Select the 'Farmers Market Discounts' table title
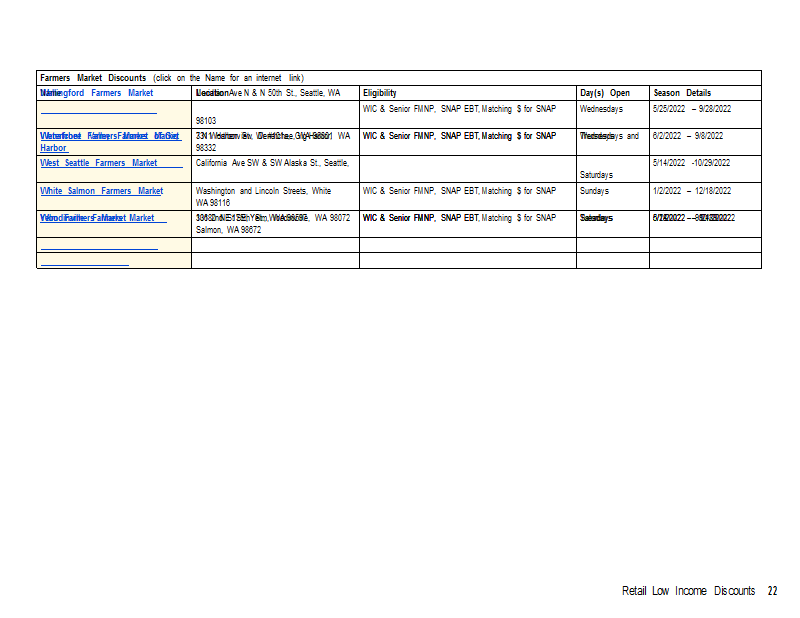Image resolution: width=800 pixels, height=618 pixels. (x=93, y=78)
